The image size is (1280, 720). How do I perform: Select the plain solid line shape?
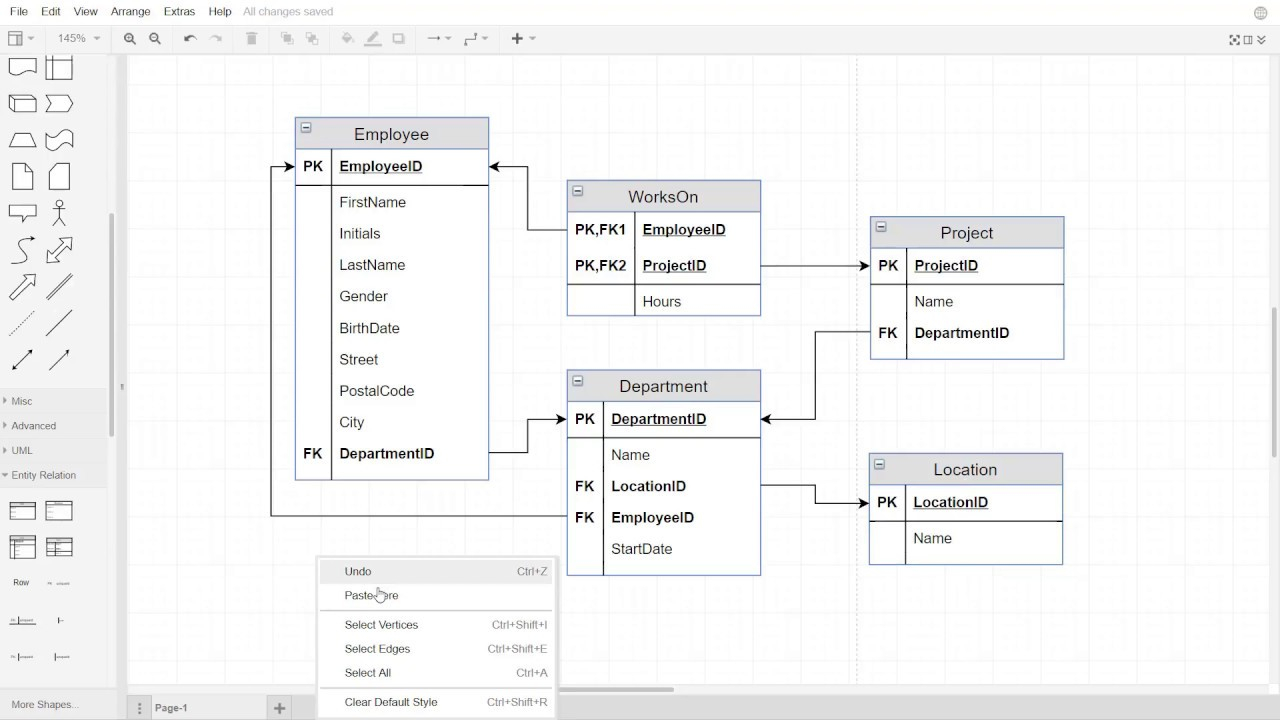click(x=59, y=323)
